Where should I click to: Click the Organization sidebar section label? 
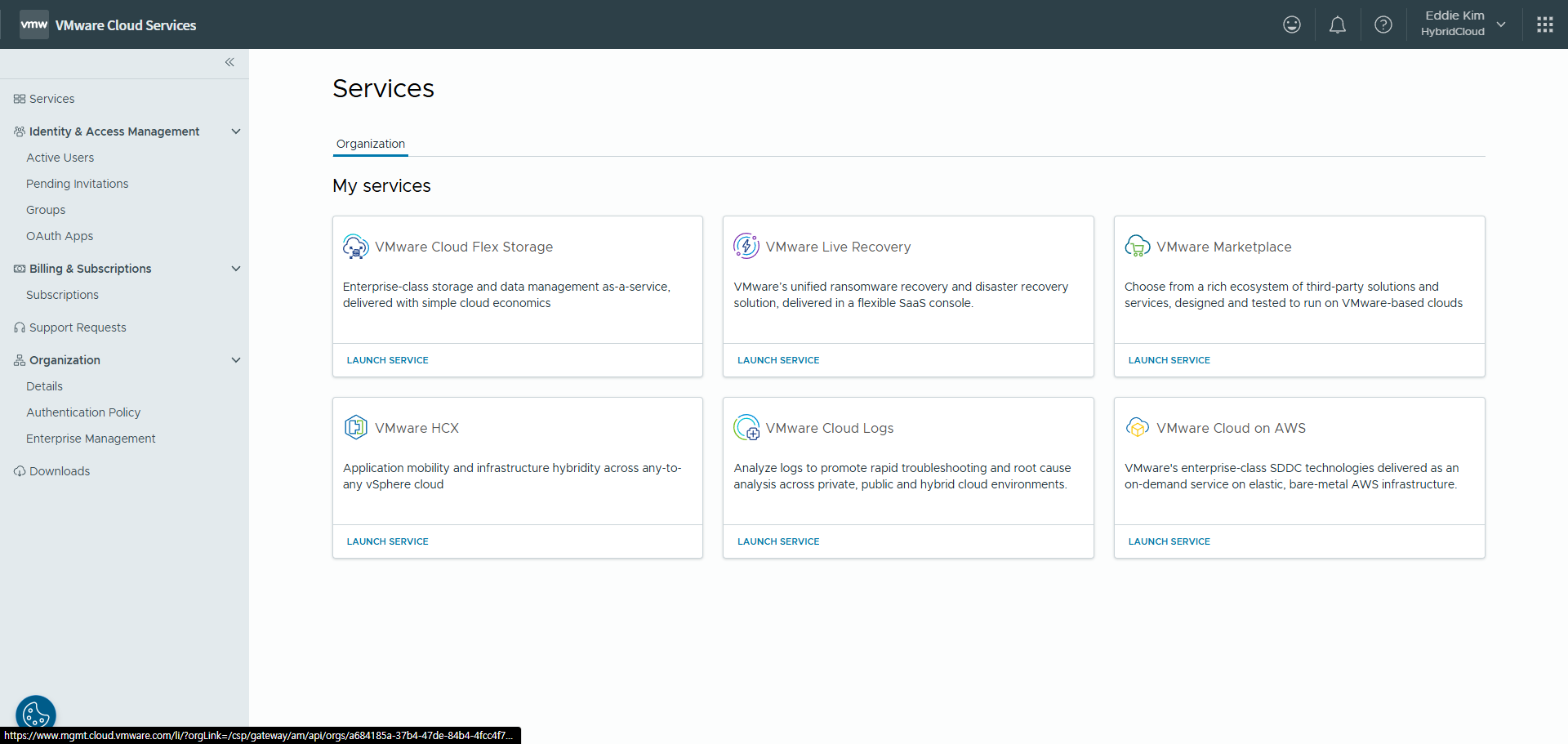[x=65, y=360]
